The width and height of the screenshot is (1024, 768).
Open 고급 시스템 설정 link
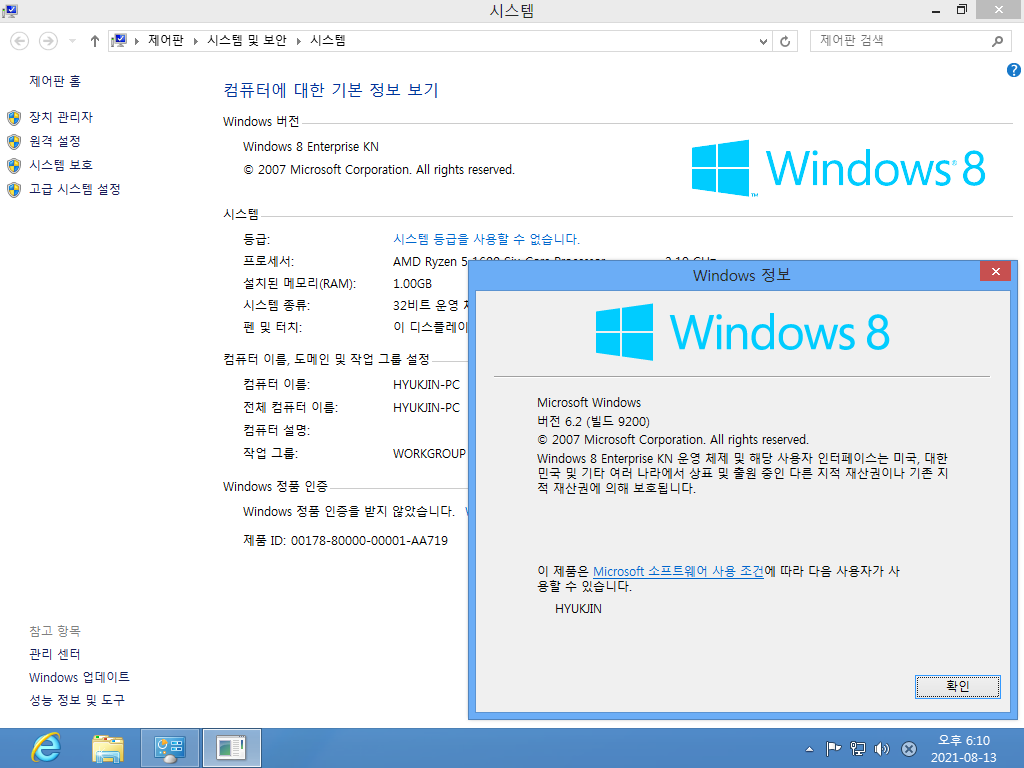coord(74,189)
